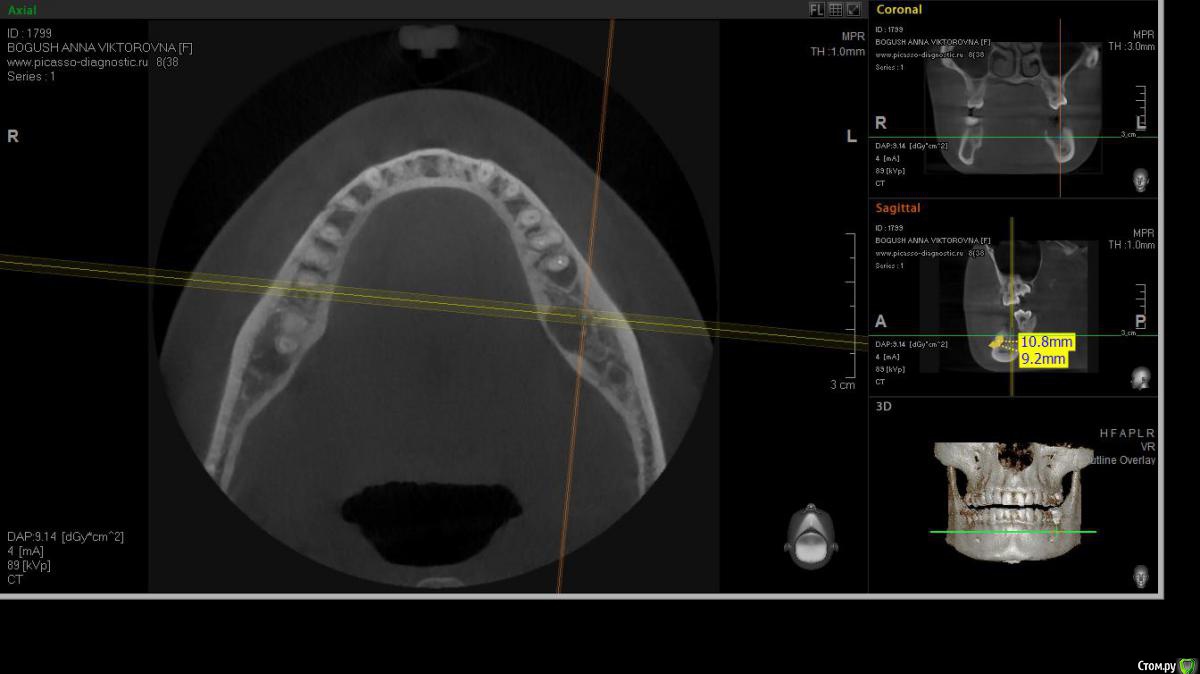
Task: Click the side-profile head icon in Sagittal pane
Action: [x=1140, y=377]
